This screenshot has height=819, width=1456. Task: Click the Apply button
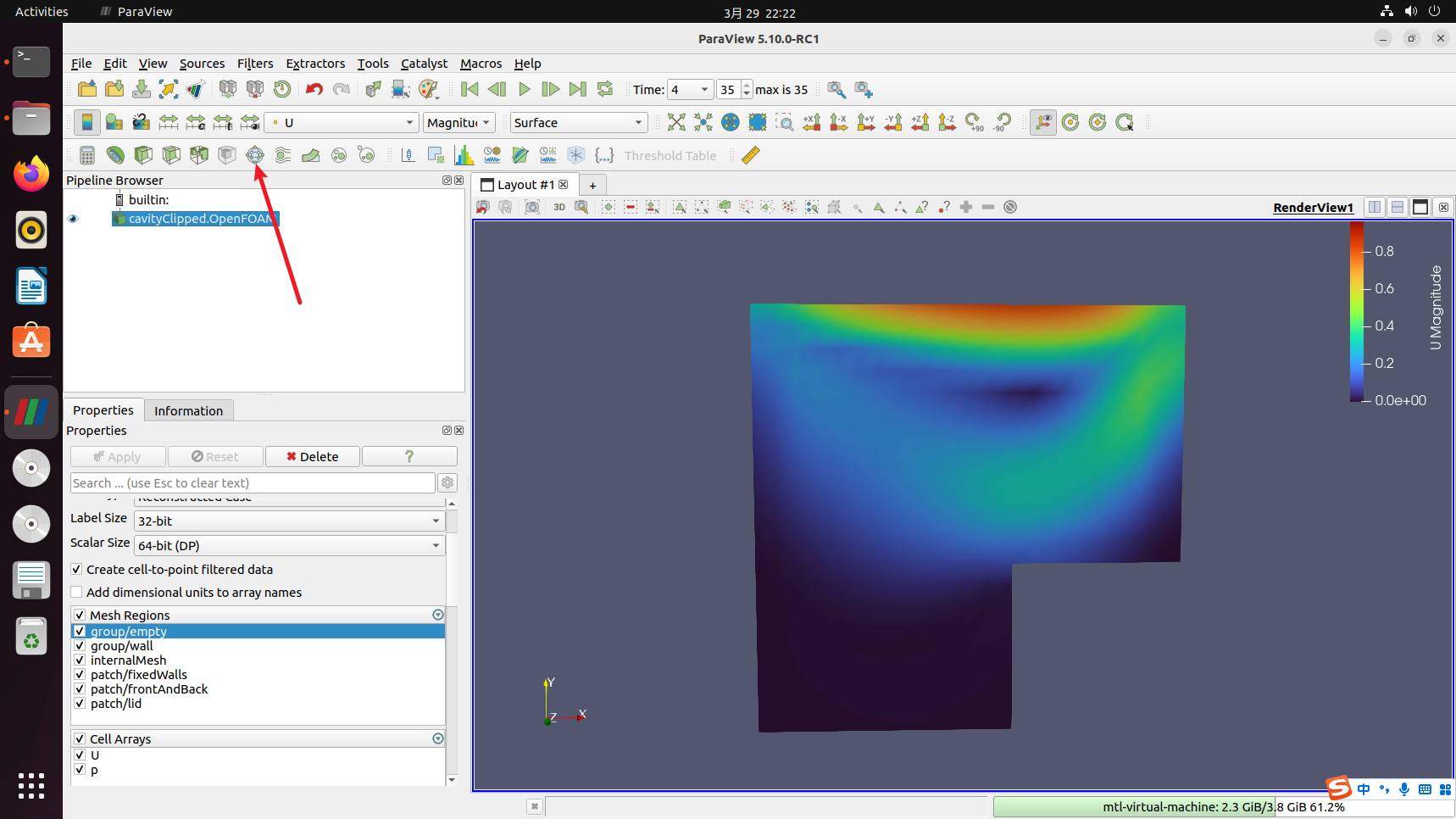[118, 456]
